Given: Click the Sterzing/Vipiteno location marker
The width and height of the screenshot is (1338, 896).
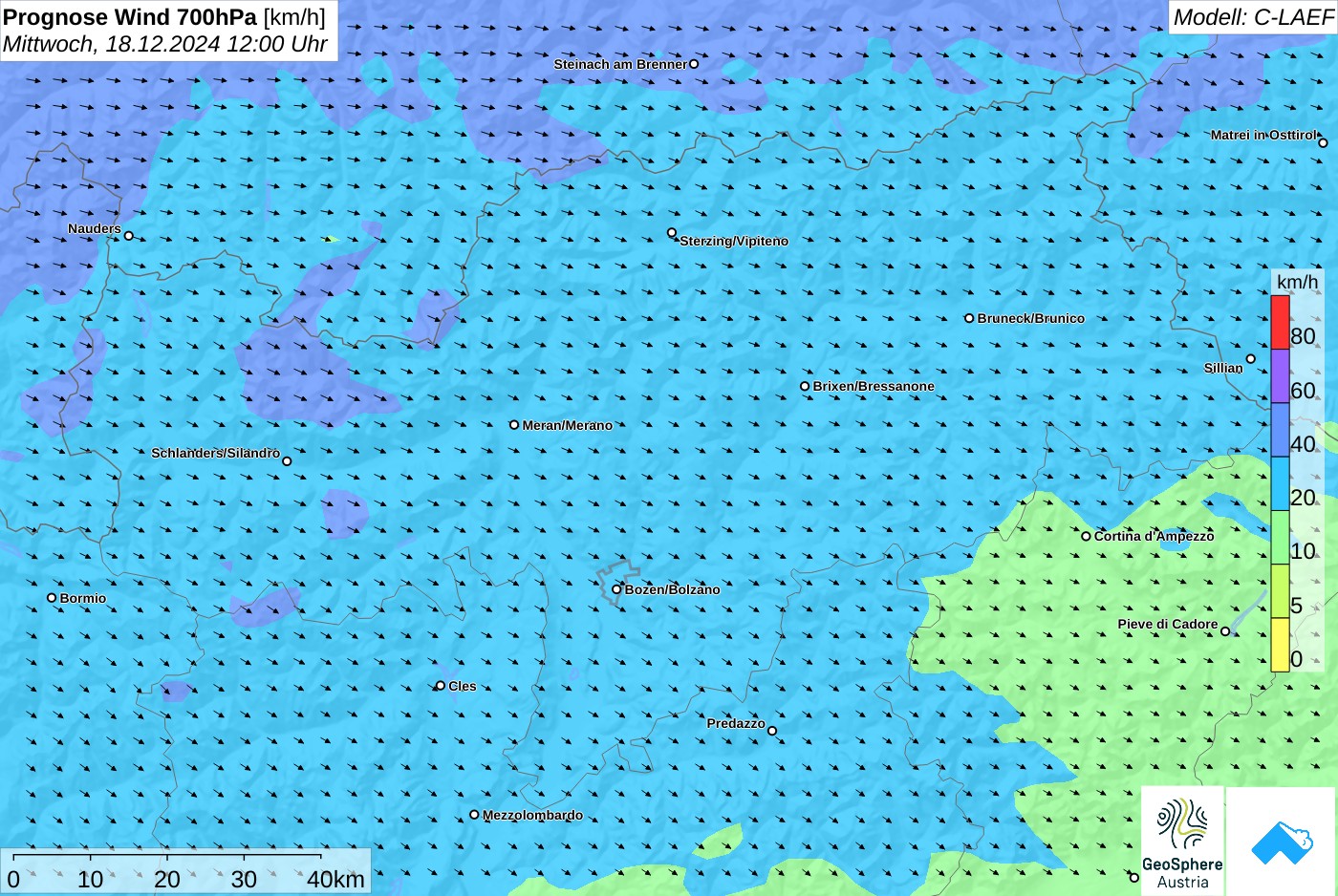Looking at the screenshot, I should [x=672, y=232].
